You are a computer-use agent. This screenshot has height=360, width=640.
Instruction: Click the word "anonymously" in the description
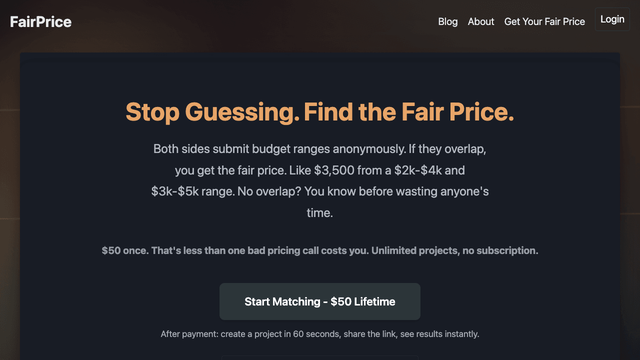click(x=369, y=149)
